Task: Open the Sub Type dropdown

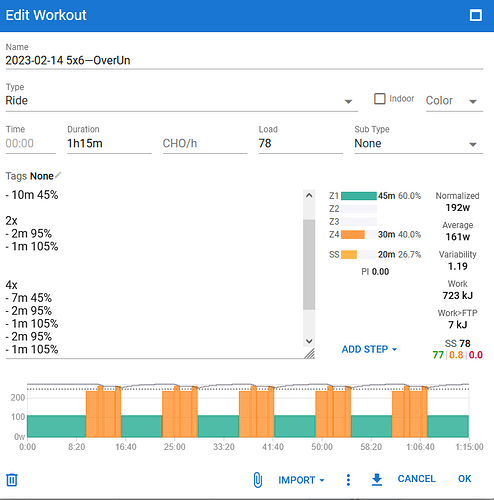Action: 418,144
